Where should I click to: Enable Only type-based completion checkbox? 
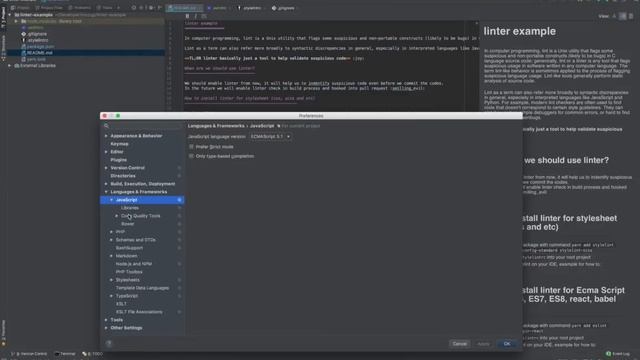191,156
